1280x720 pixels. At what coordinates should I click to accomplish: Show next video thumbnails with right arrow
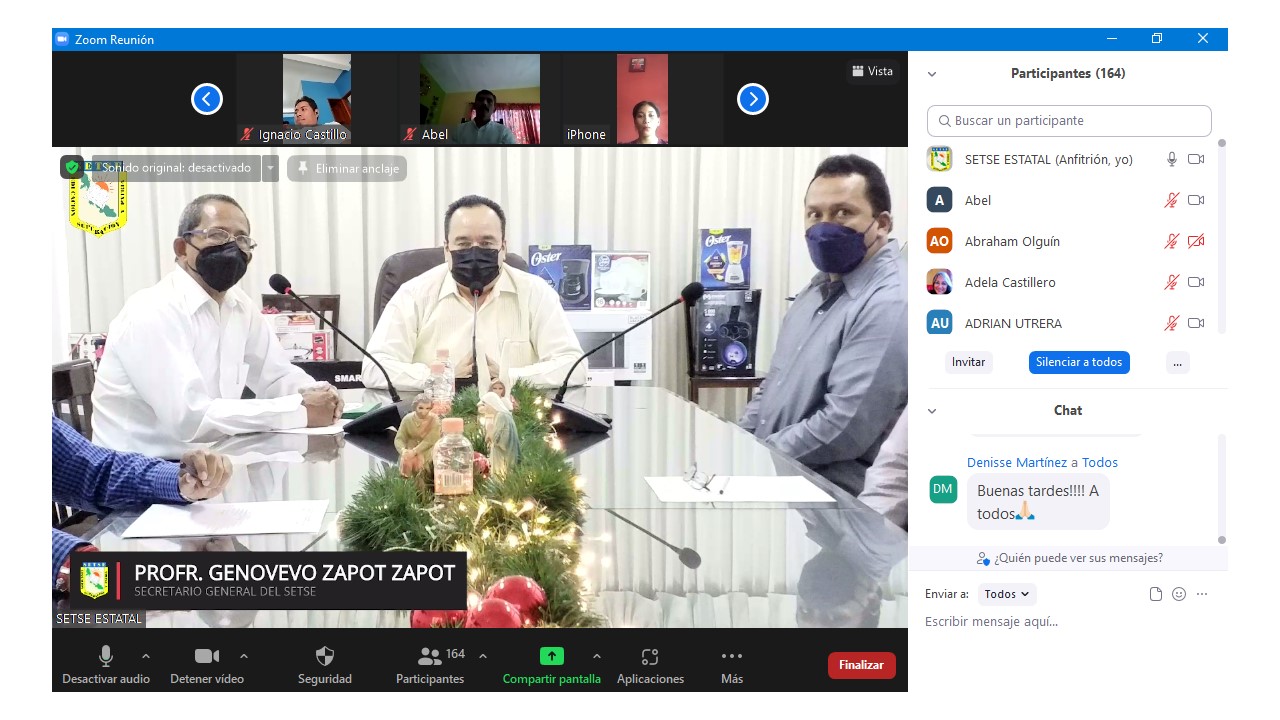tap(752, 99)
